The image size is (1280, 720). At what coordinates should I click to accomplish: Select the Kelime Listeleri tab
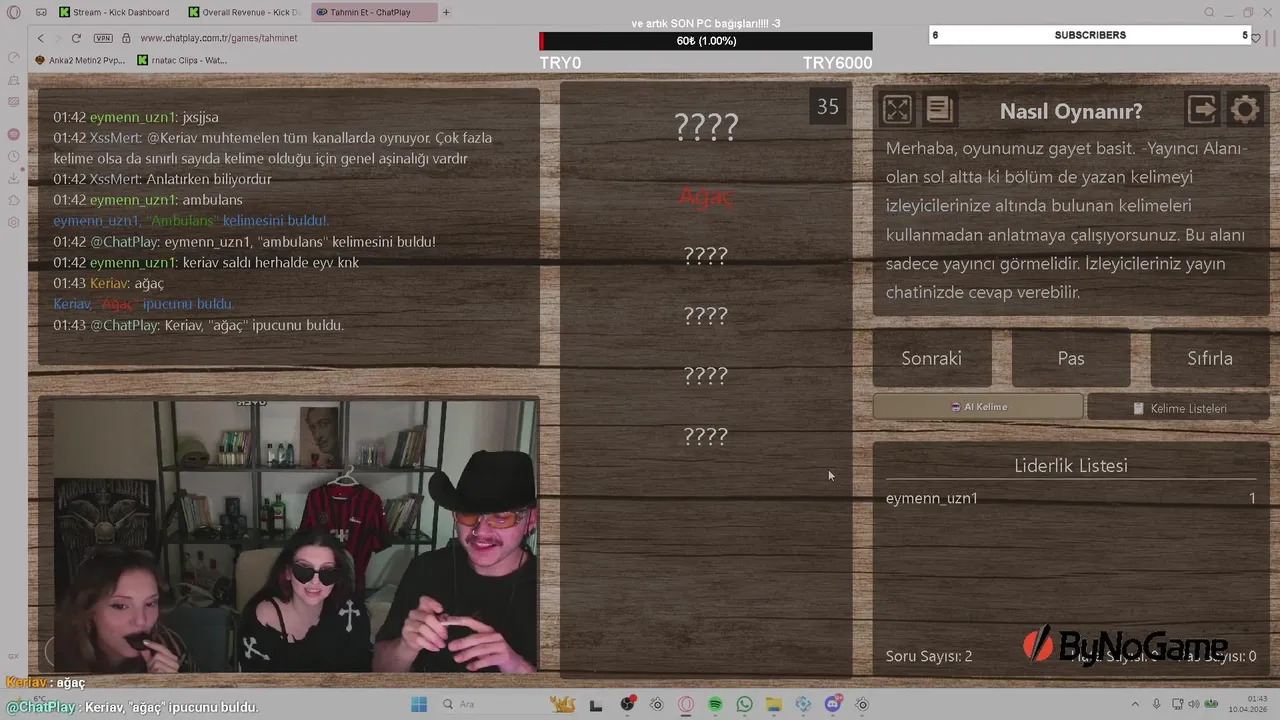1179,408
